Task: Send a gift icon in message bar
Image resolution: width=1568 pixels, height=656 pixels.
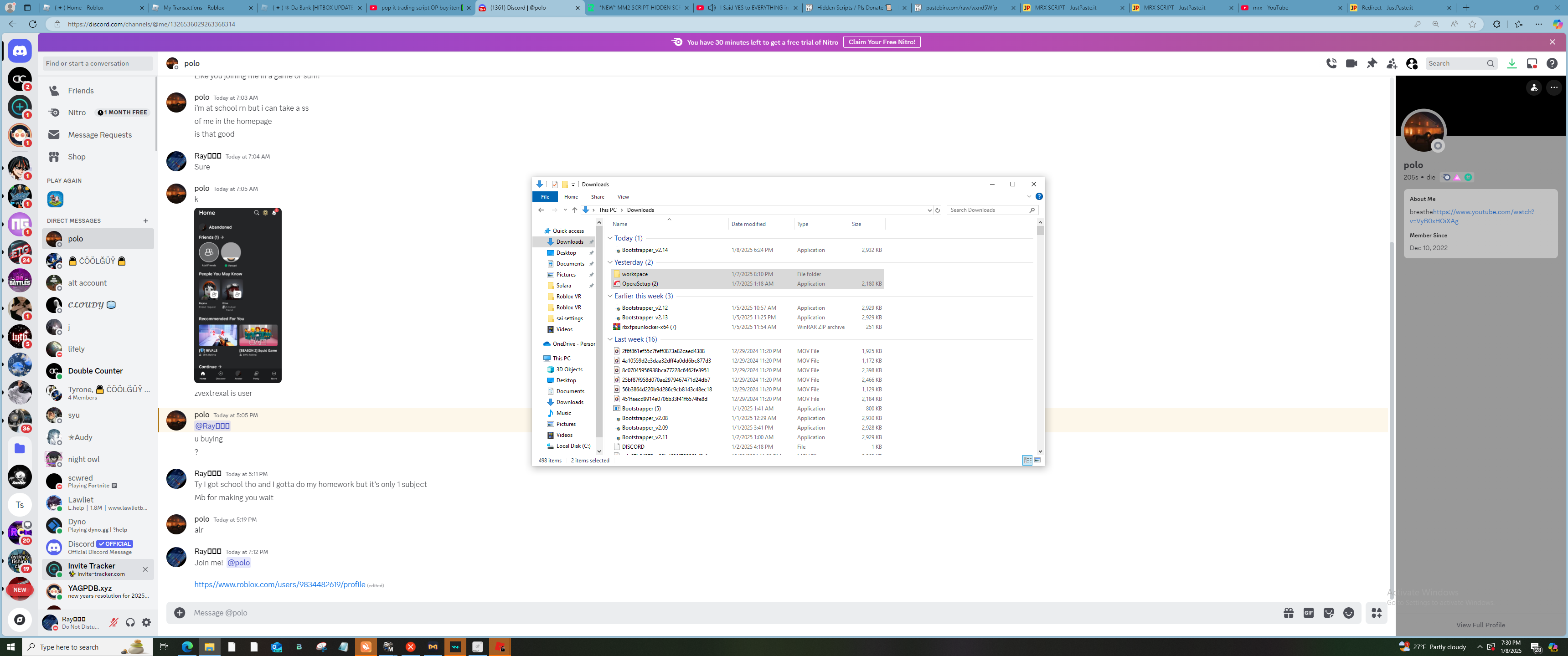Action: pos(1288,613)
